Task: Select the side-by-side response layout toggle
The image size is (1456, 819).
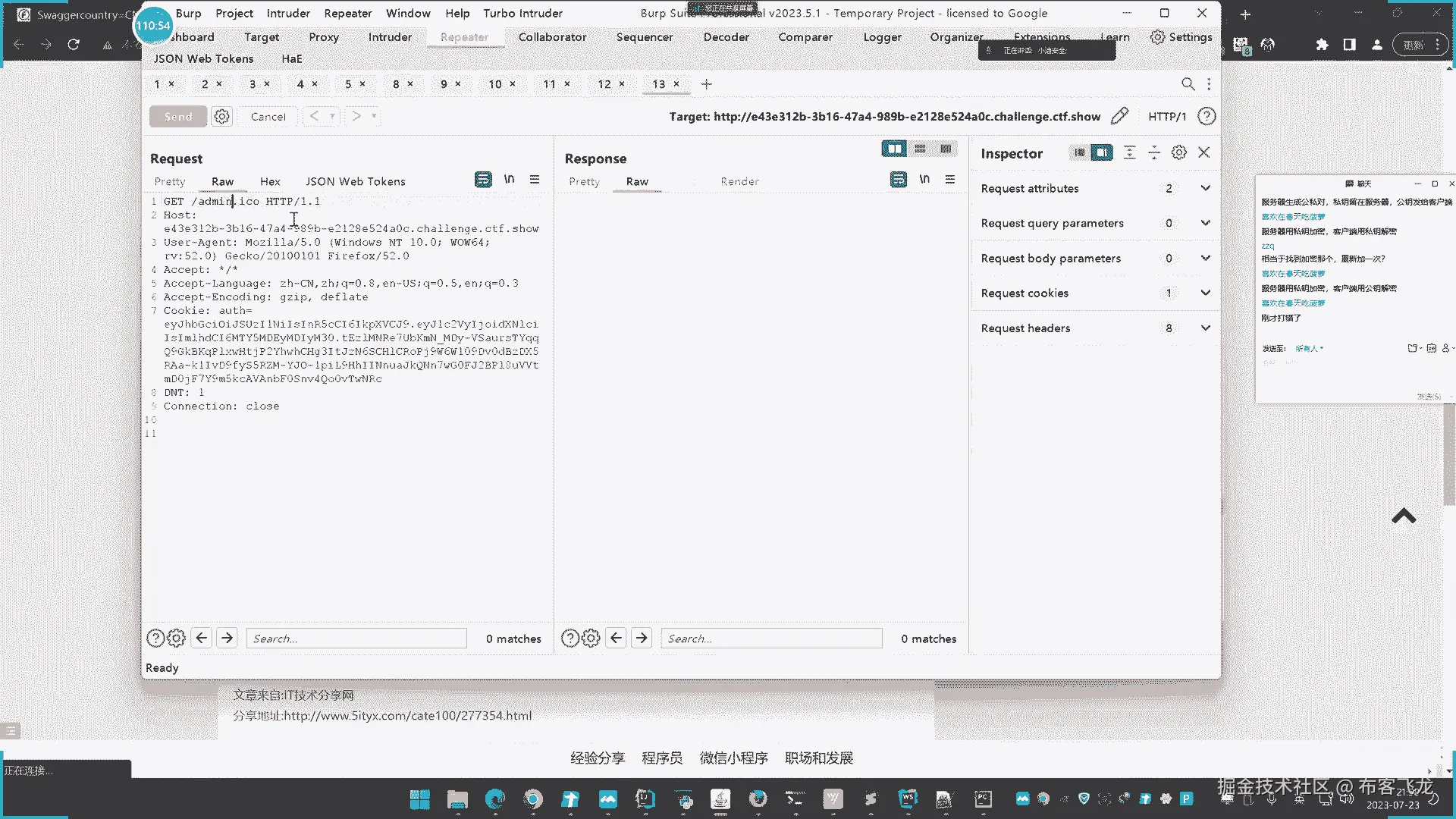Action: tap(894, 149)
